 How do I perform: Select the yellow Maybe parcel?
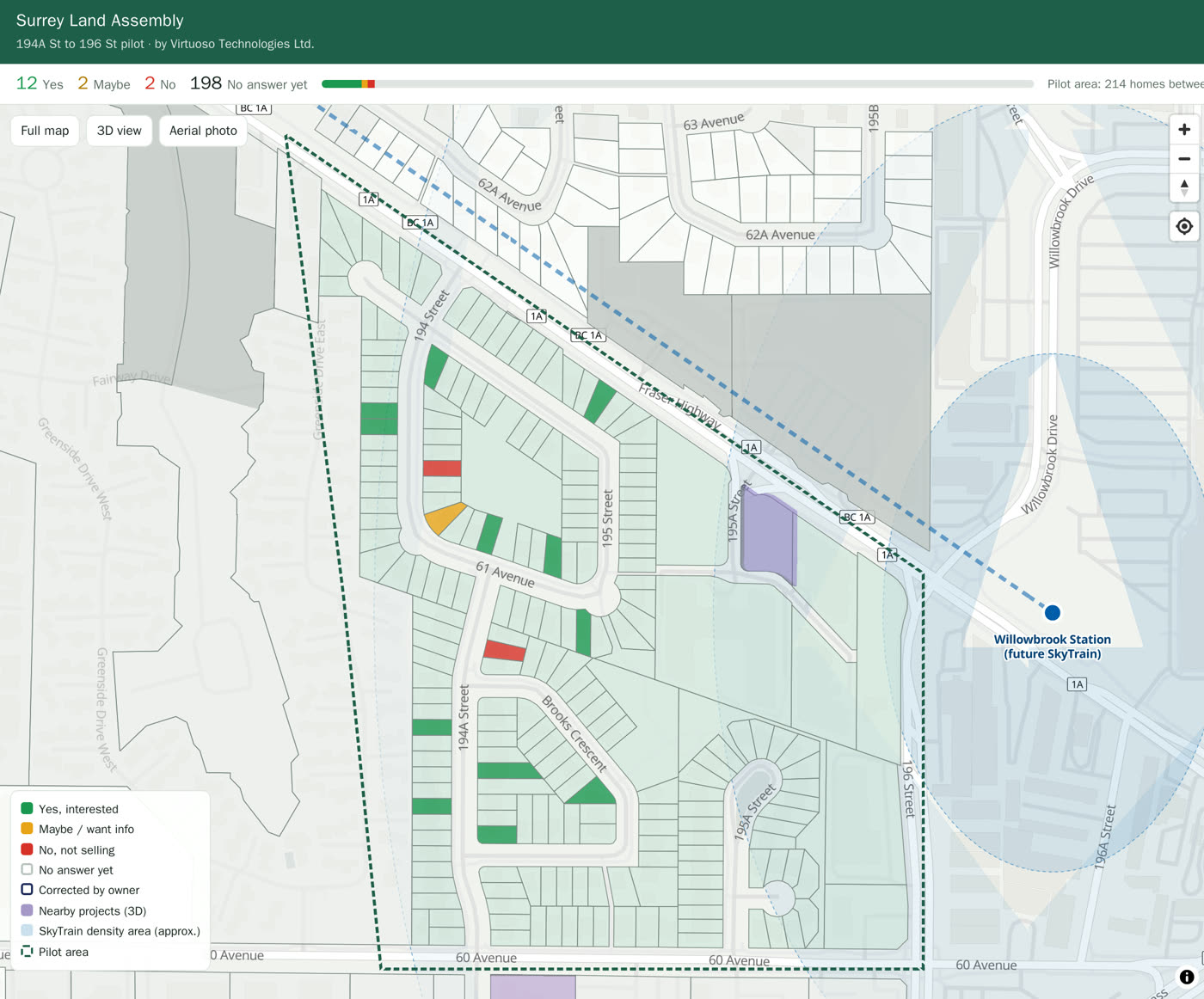click(x=443, y=518)
